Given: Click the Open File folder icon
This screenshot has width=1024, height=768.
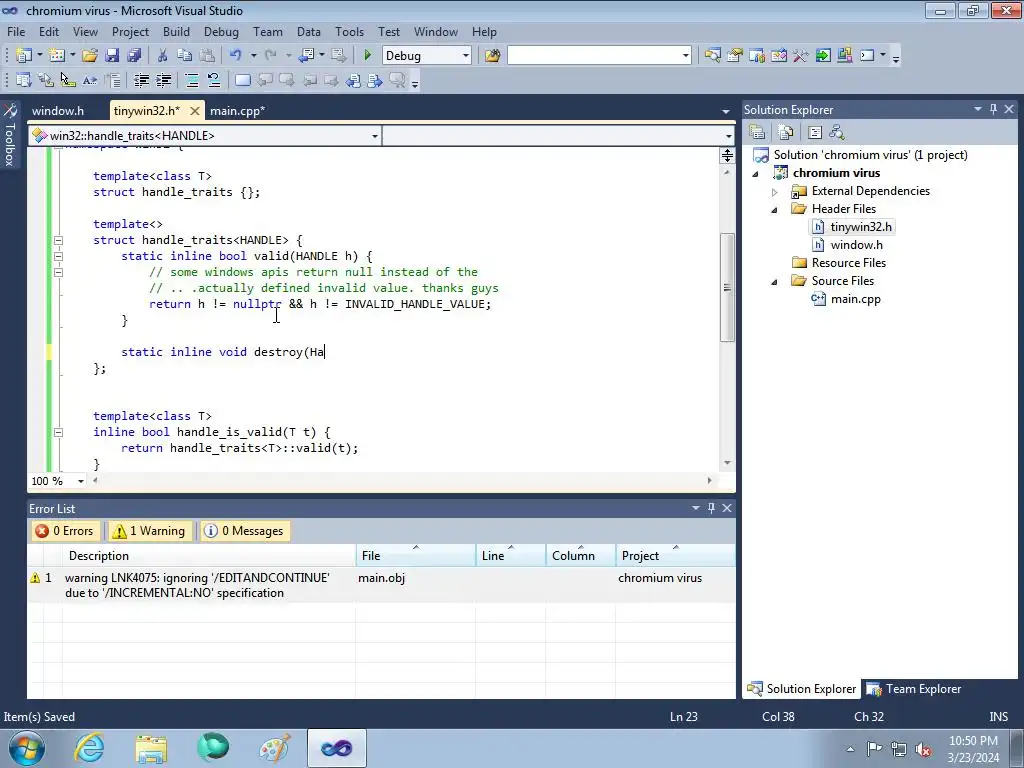Looking at the screenshot, I should (90, 56).
